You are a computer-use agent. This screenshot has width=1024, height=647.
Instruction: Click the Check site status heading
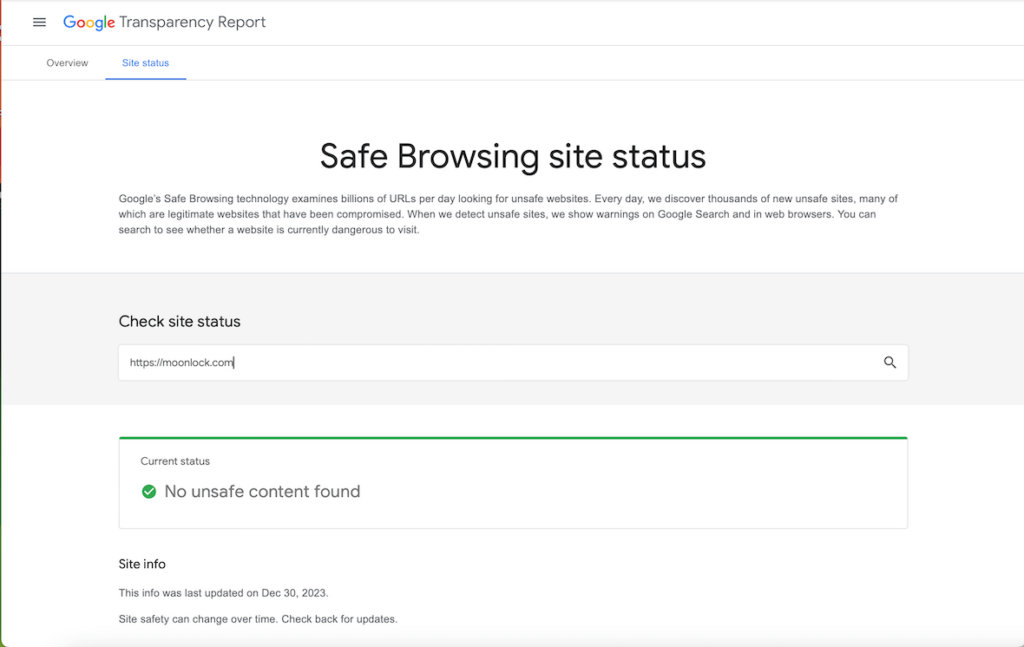[x=179, y=321]
